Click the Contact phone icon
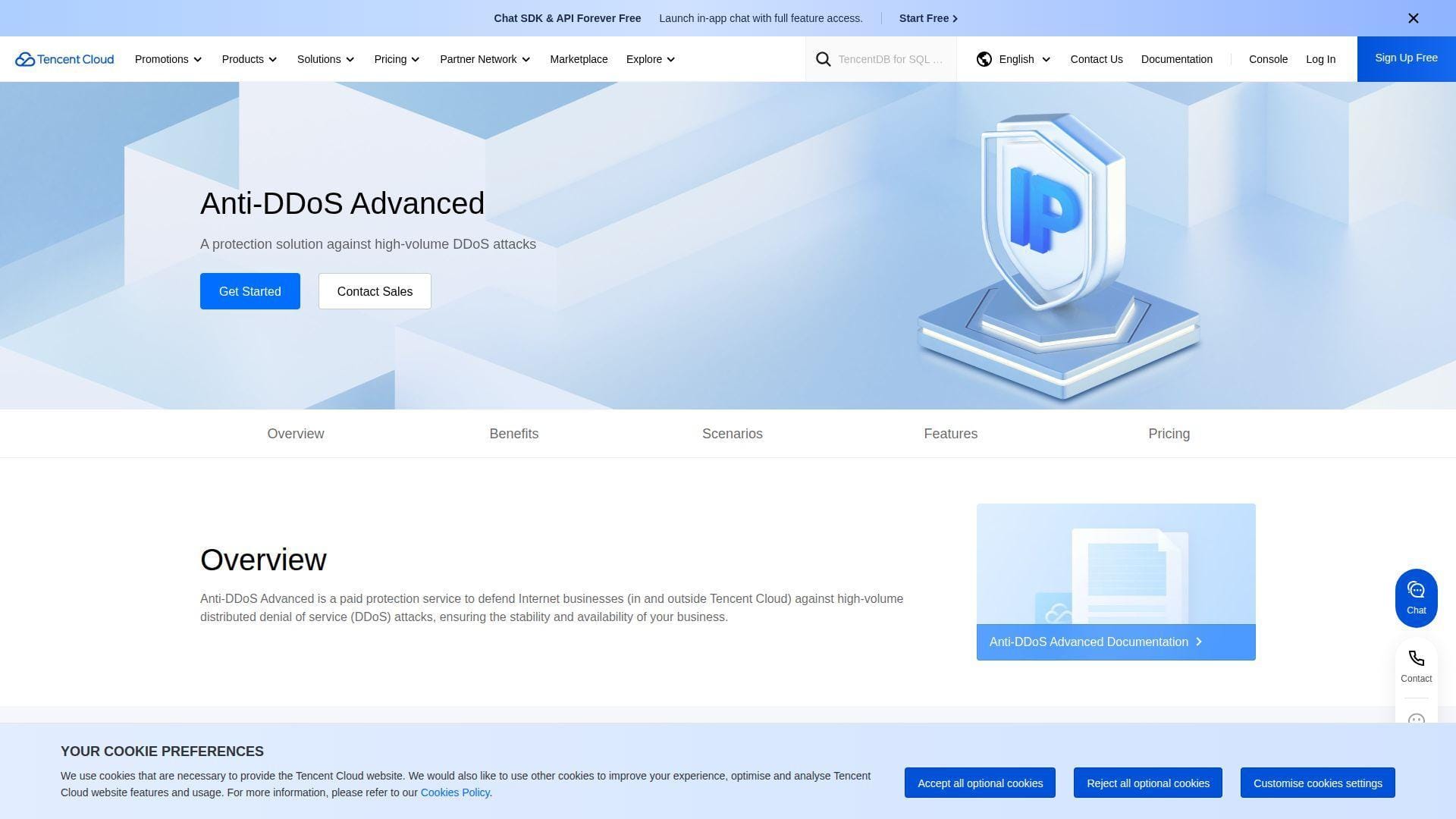This screenshot has height=819, width=1456. [x=1417, y=658]
